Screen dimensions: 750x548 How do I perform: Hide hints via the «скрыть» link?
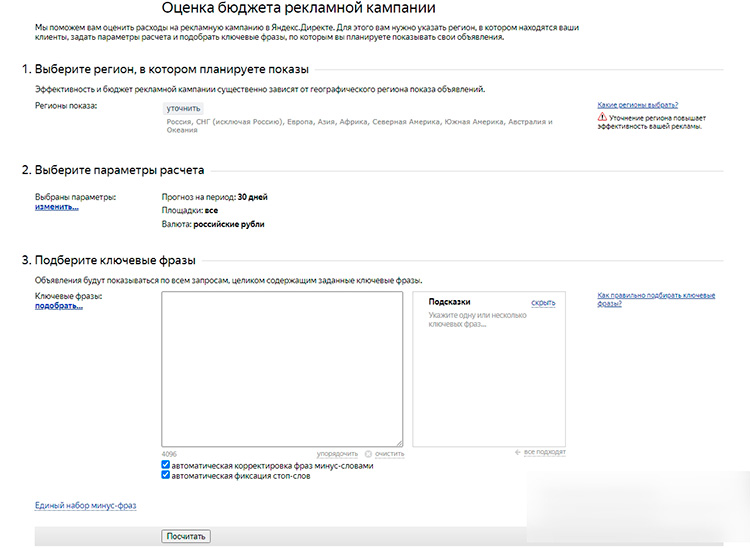click(x=543, y=301)
